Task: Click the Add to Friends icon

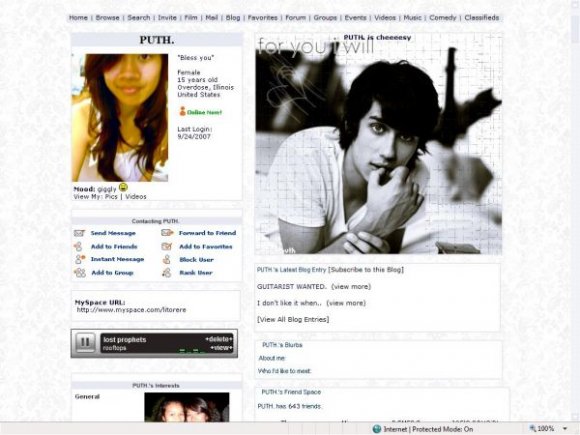Action: pos(78,246)
